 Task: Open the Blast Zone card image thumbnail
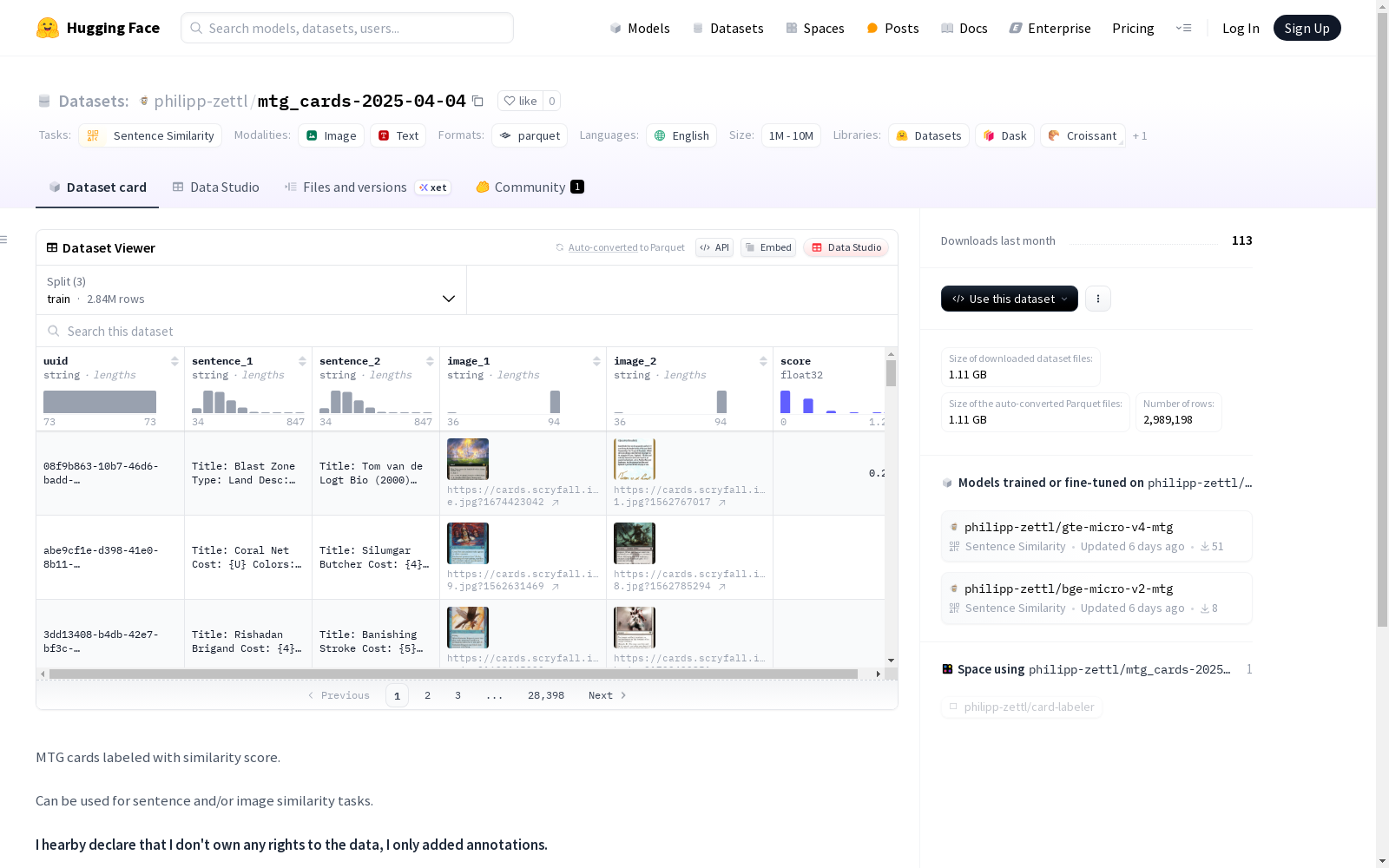pyautogui.click(x=468, y=459)
